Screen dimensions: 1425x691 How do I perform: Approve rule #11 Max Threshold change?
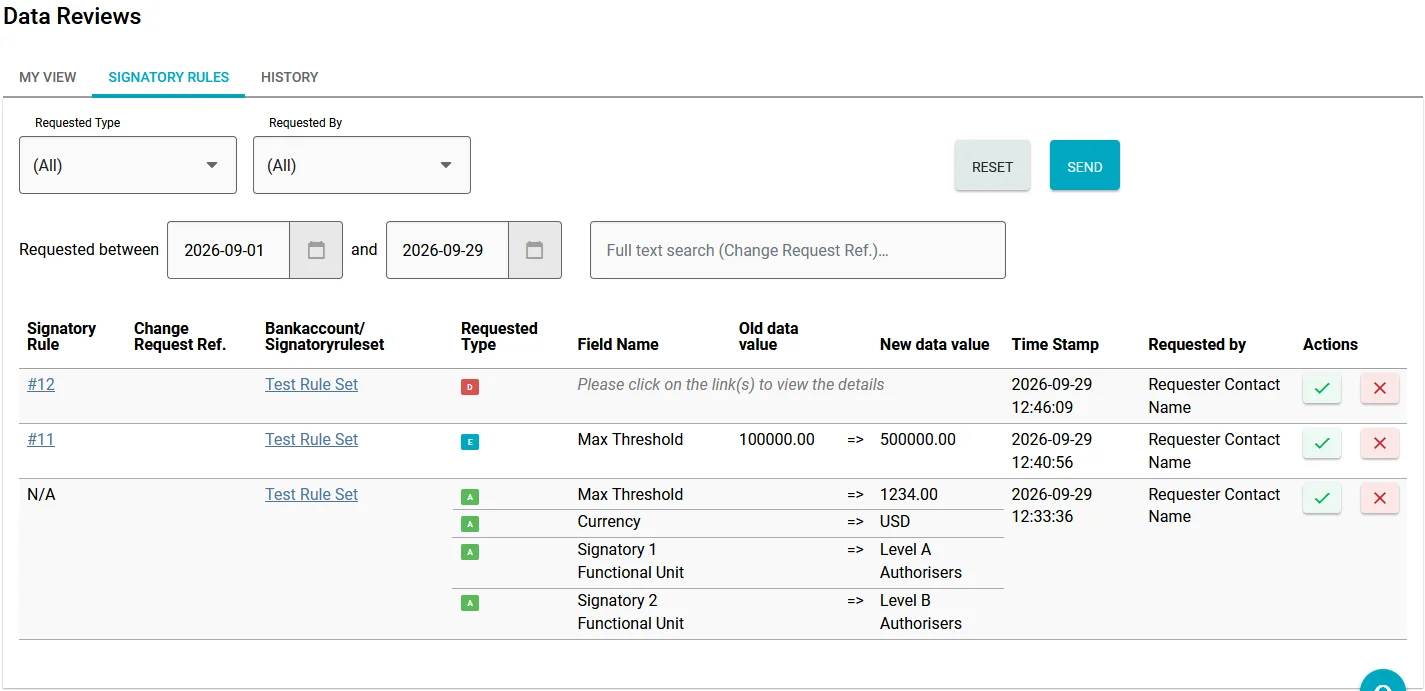[x=1321, y=443]
